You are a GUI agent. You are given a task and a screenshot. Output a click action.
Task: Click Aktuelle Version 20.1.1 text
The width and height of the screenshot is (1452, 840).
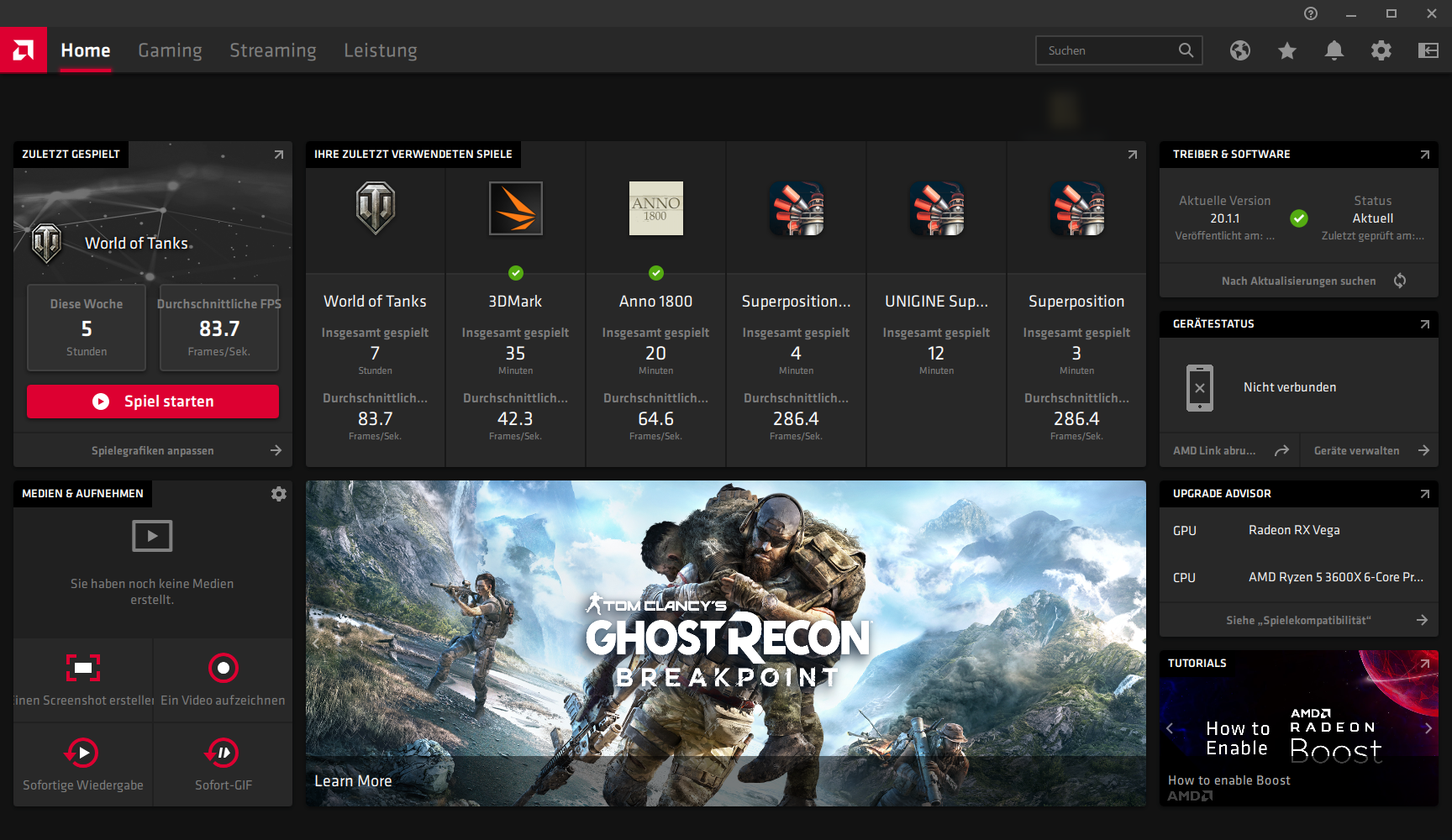click(x=1225, y=210)
